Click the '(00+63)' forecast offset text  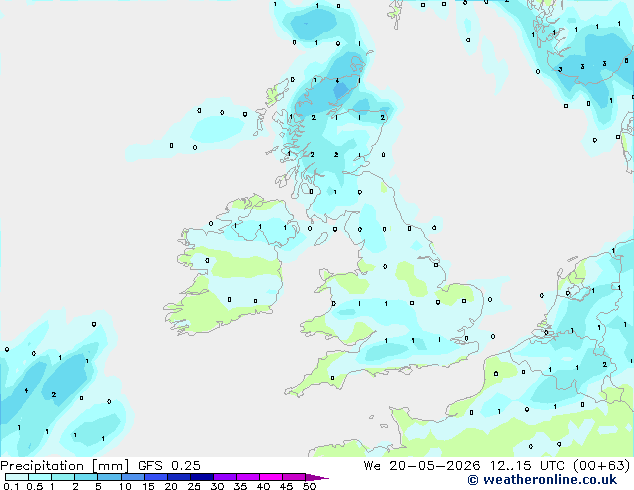pyautogui.click(x=602, y=466)
